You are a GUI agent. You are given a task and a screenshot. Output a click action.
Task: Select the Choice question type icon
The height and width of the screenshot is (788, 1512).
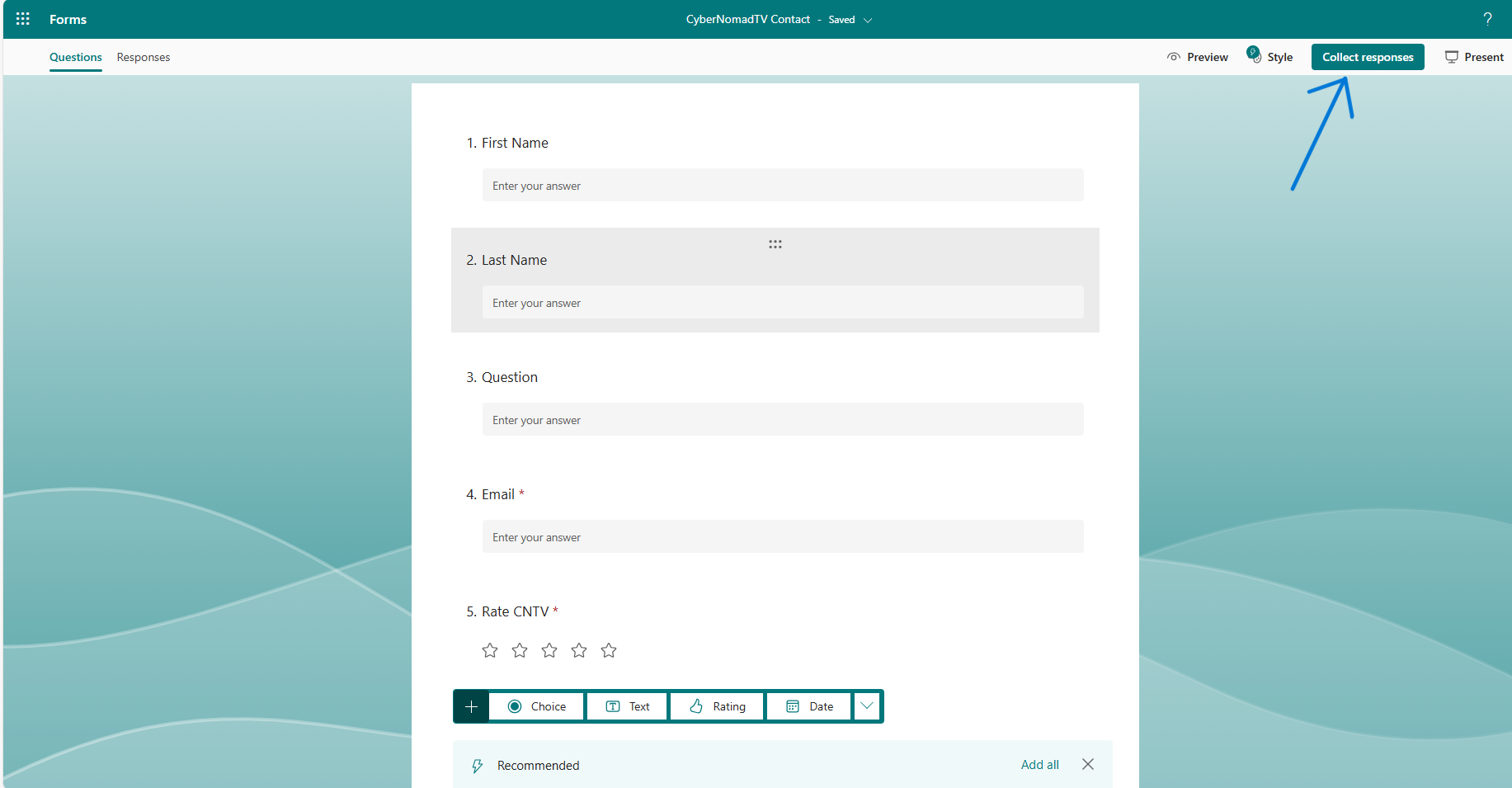516,705
